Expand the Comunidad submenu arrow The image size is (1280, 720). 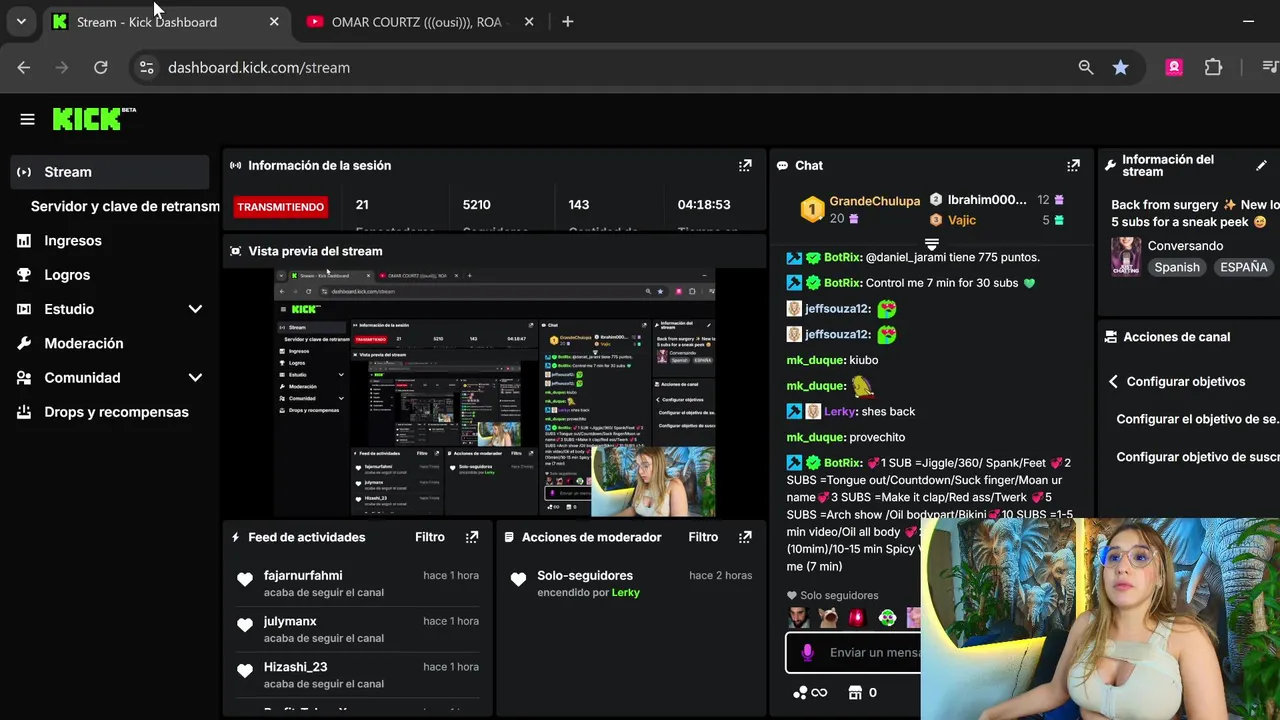195,378
